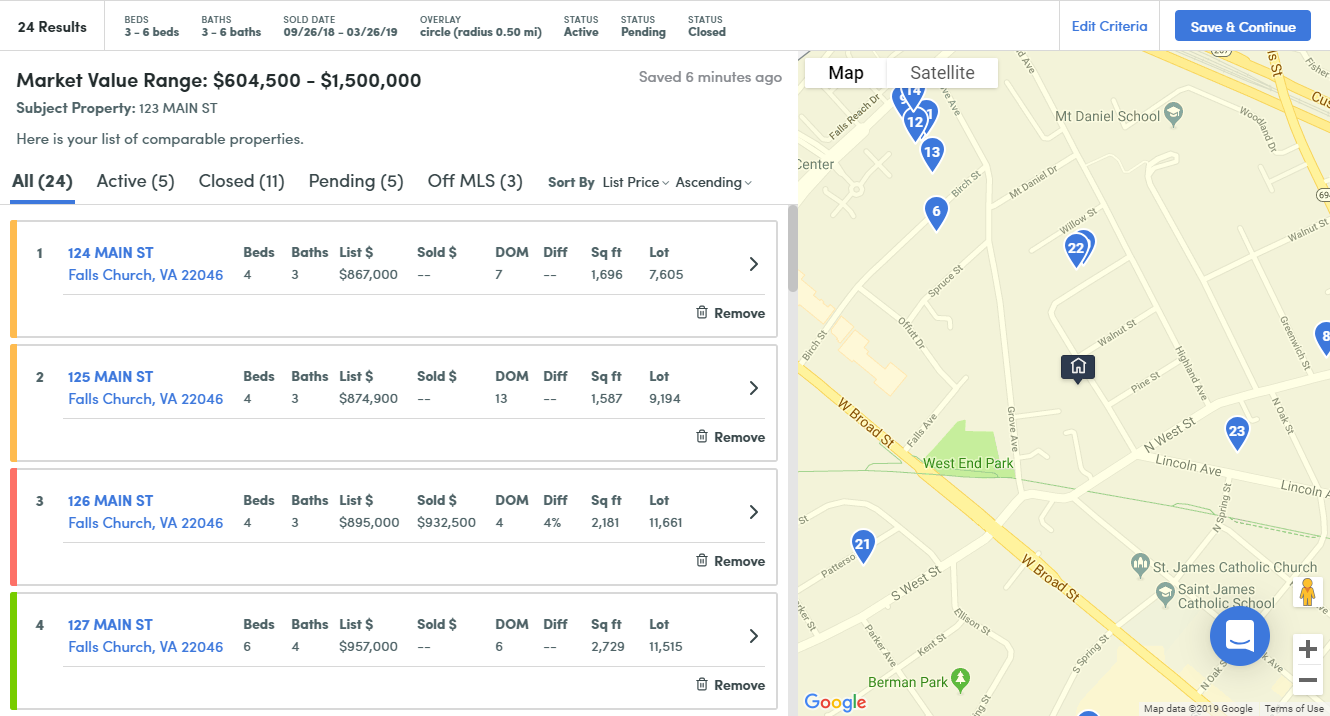Click map pin number 6
Screen dimensions: 1330x716
pos(936,212)
